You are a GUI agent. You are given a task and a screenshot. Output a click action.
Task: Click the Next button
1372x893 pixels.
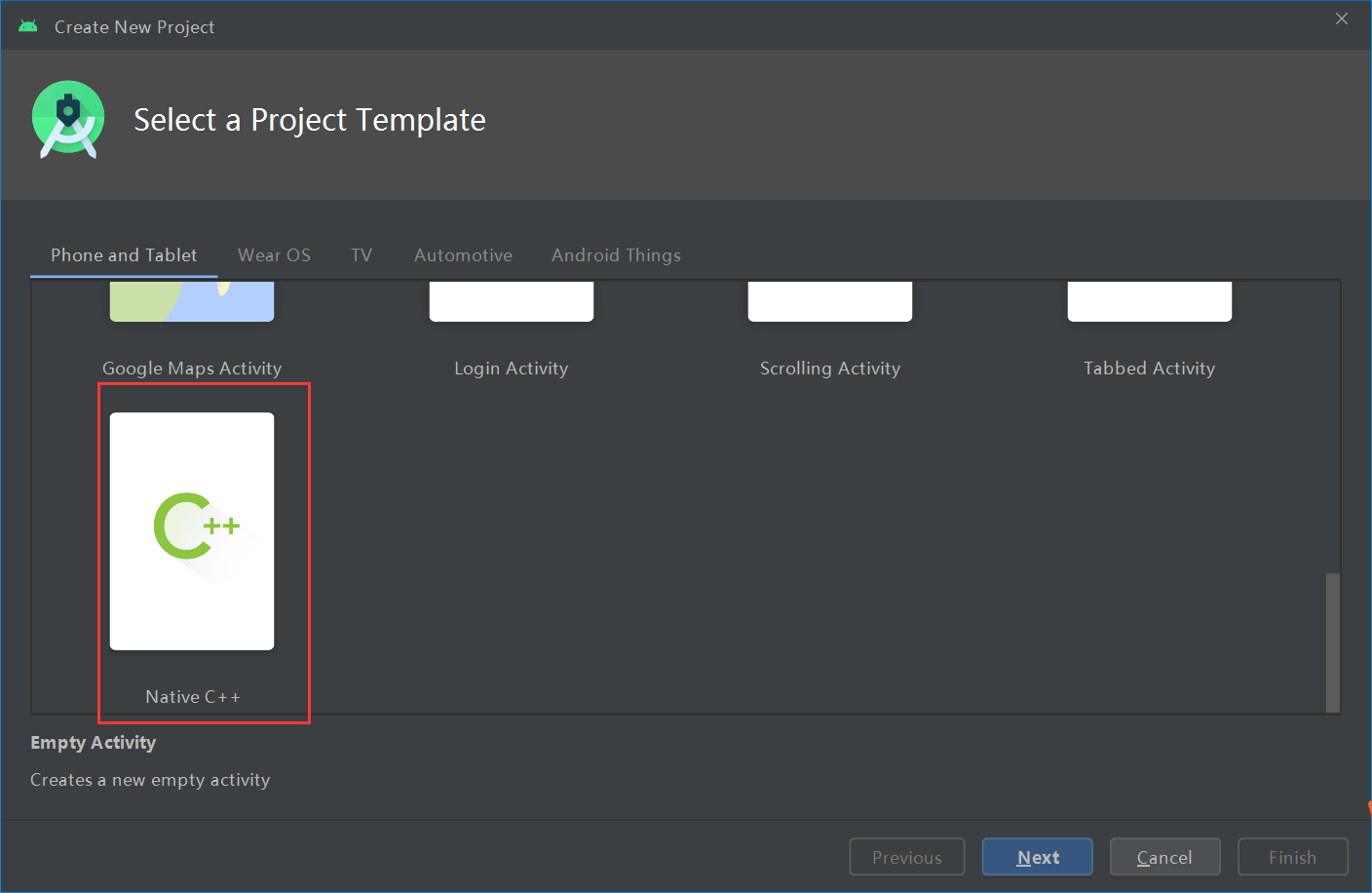pos(1038,857)
